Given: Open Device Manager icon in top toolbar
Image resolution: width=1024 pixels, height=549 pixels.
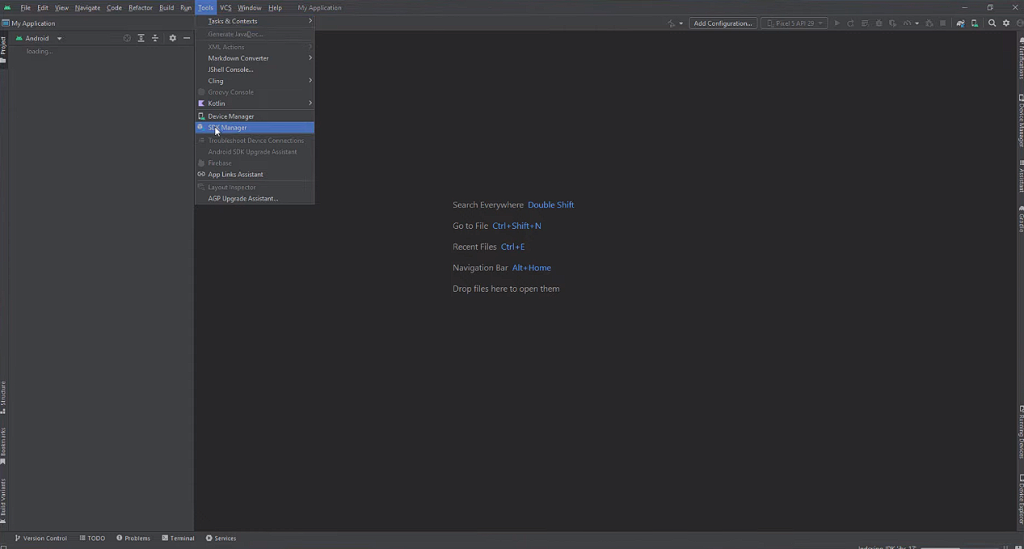Looking at the screenshot, I should point(975,23).
